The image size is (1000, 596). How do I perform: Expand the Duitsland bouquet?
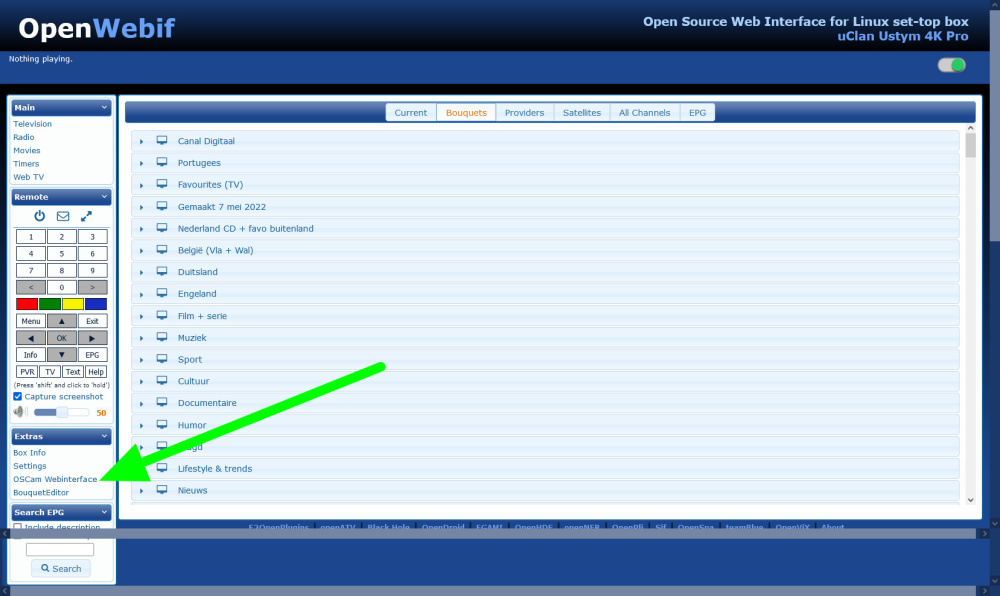[142, 272]
